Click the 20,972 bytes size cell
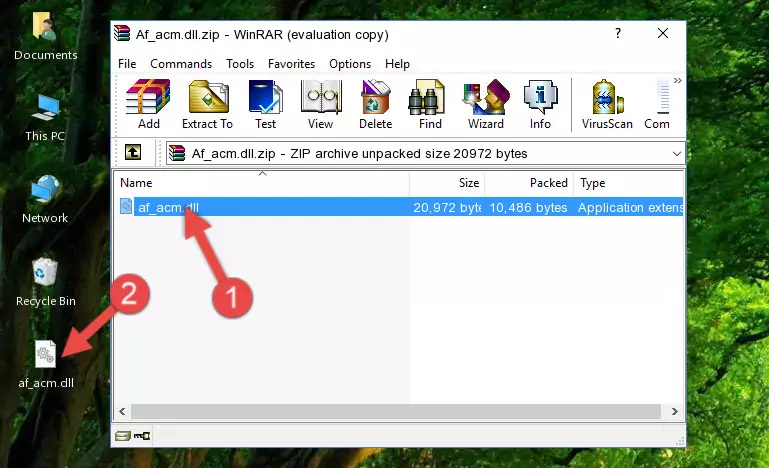This screenshot has height=468, width=769. 447,208
